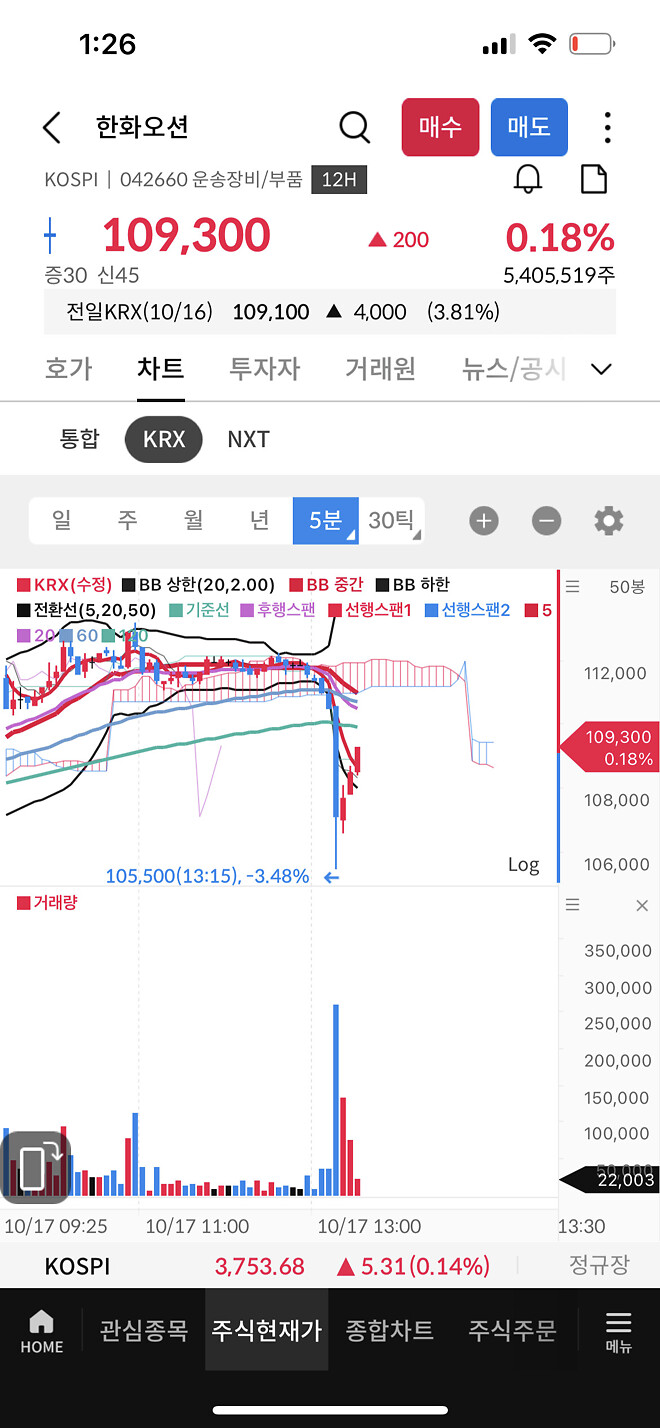
Task: Open the stock search magnifier
Action: tap(354, 127)
